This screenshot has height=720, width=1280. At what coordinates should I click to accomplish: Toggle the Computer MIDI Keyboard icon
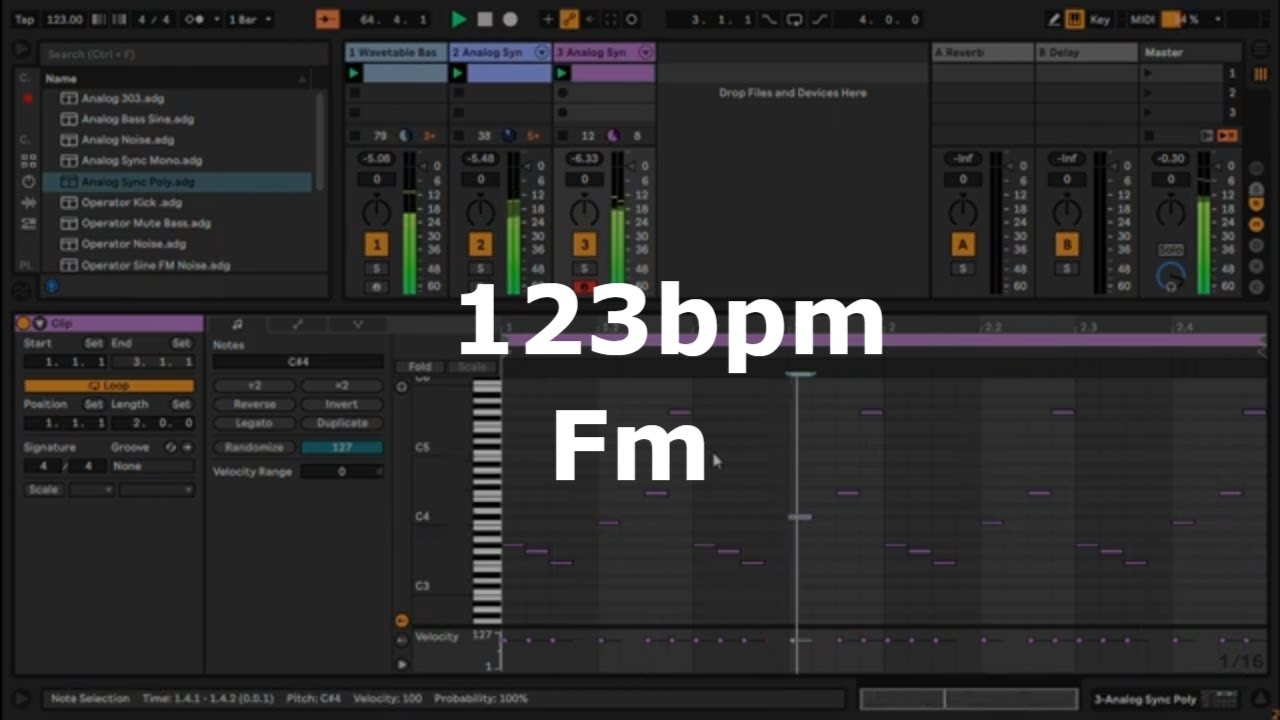pyautogui.click(x=1075, y=19)
